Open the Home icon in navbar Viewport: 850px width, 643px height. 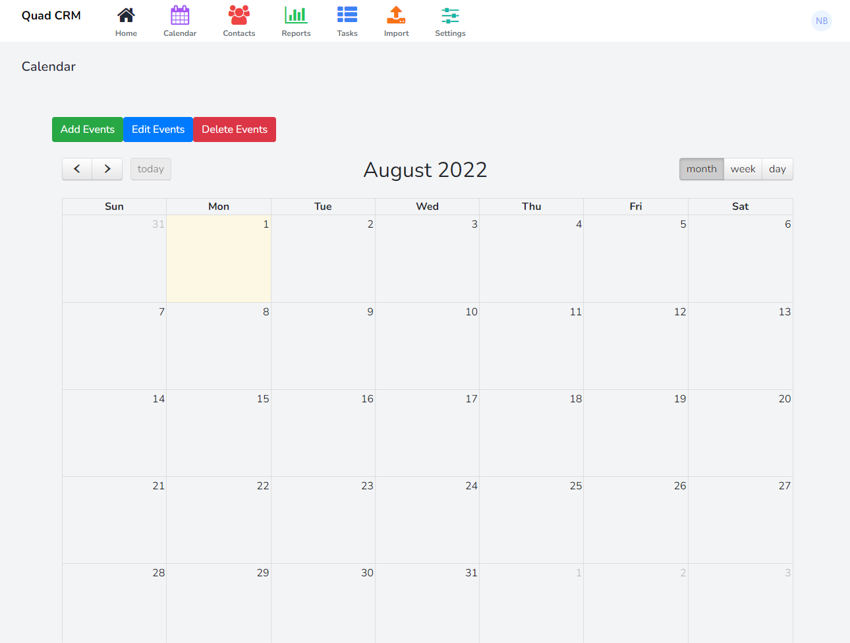pos(126,15)
